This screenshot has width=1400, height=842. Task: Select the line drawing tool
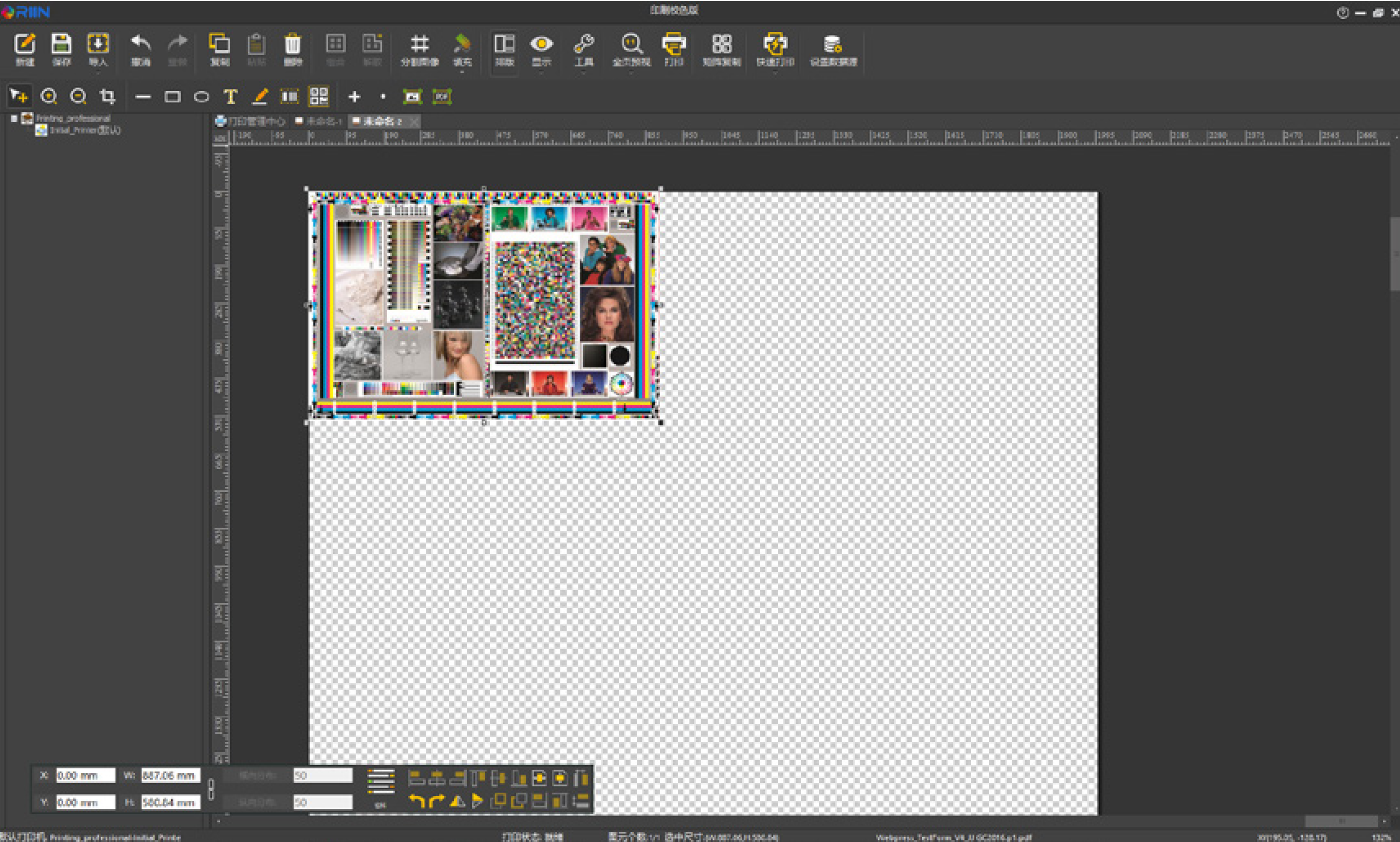(143, 97)
